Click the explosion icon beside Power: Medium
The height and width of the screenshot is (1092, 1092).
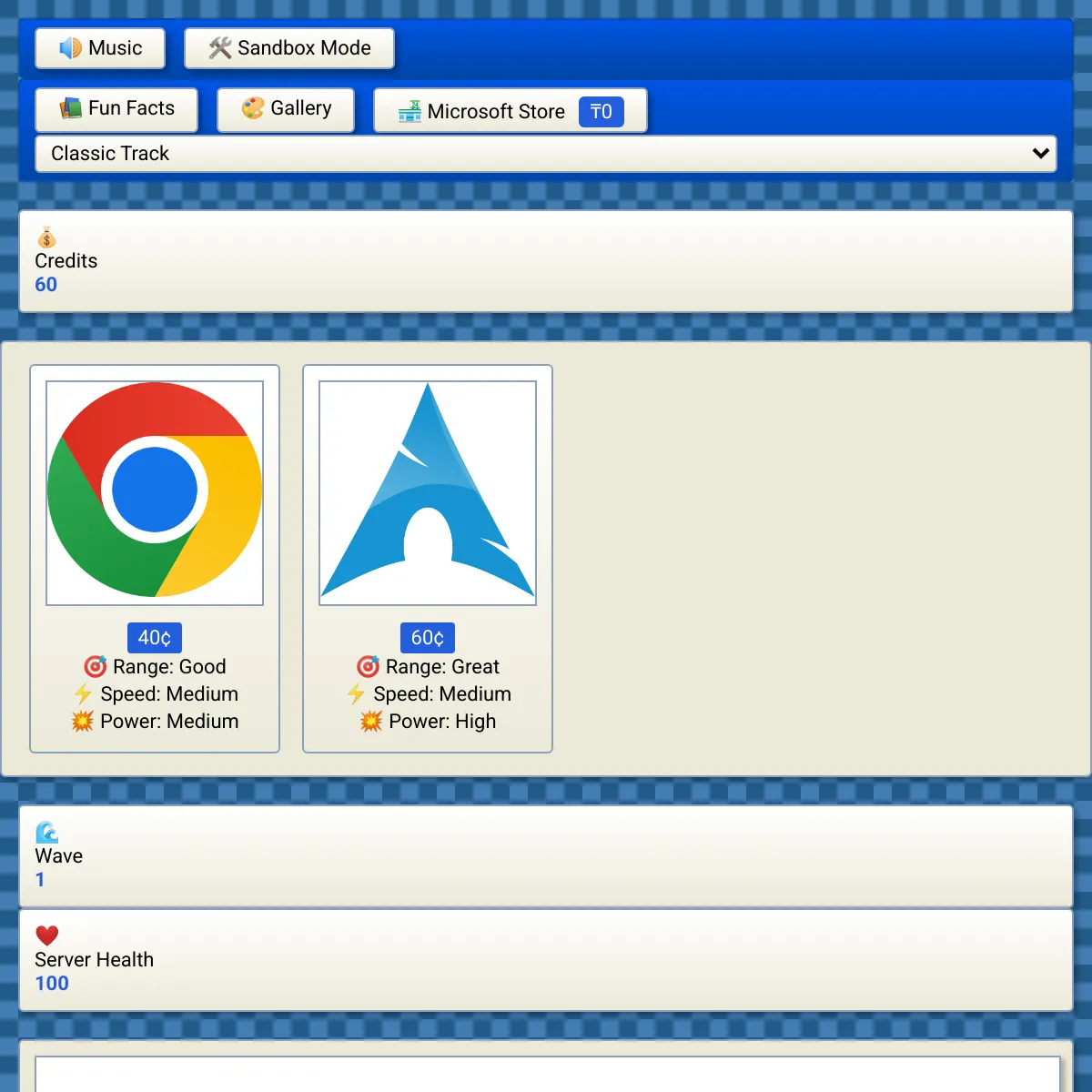[83, 722]
